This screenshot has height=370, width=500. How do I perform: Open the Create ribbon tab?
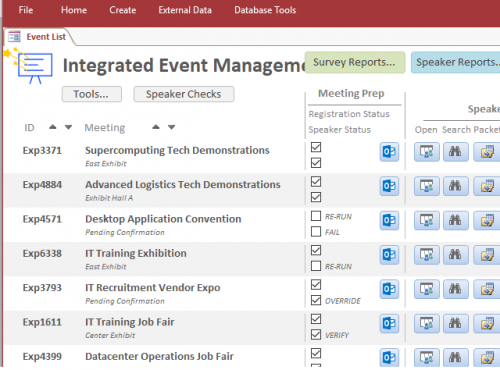123,10
